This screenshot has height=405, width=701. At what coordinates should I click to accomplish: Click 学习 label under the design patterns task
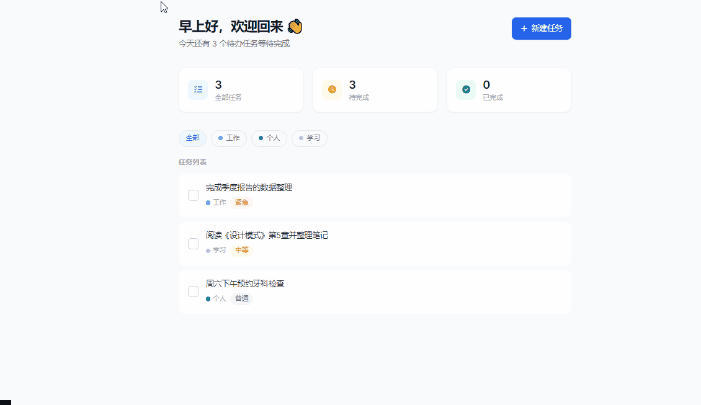(219, 250)
